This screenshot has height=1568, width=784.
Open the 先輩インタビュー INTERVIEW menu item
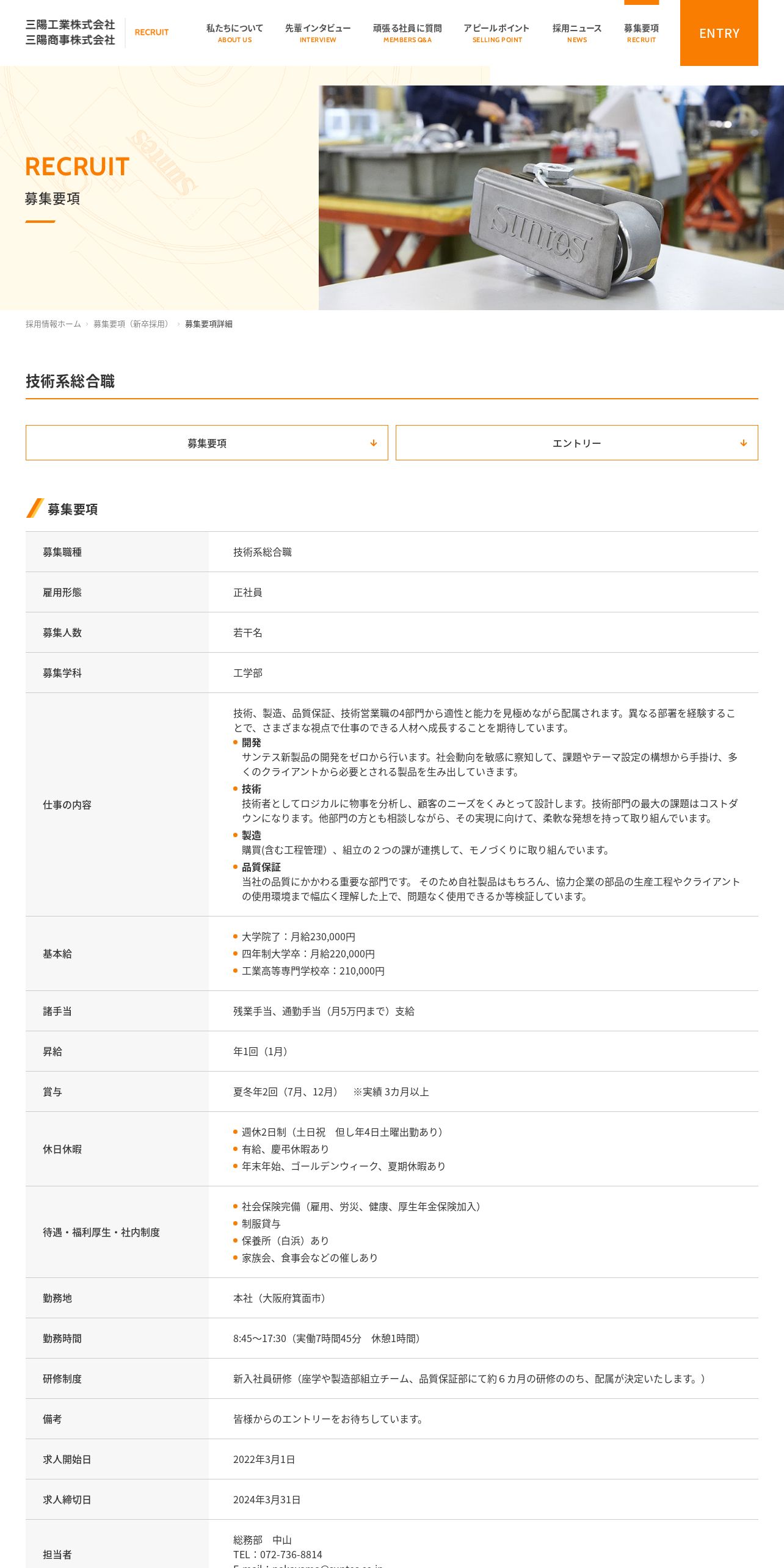point(318,33)
